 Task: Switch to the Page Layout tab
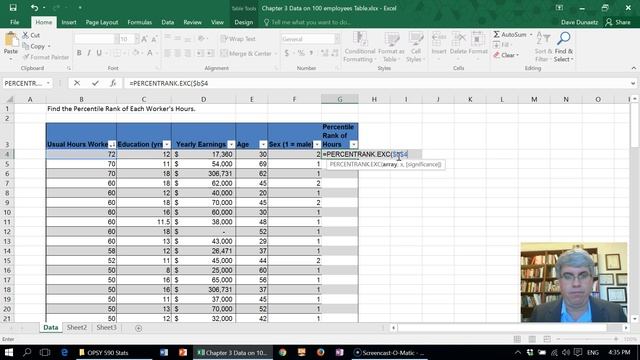102,22
